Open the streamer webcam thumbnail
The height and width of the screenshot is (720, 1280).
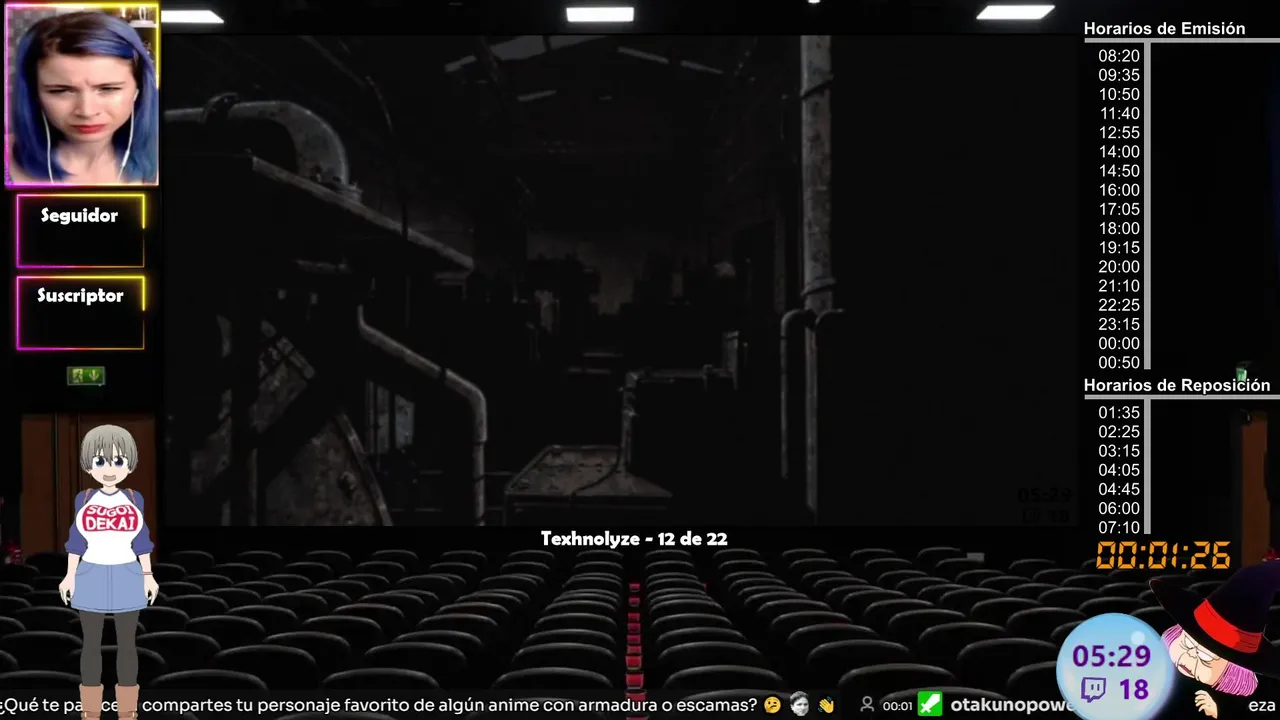[x=81, y=94]
